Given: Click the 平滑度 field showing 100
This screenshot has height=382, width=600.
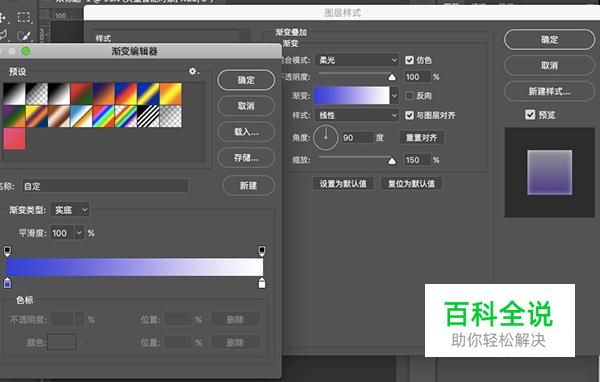Looking at the screenshot, I should click(62, 233).
